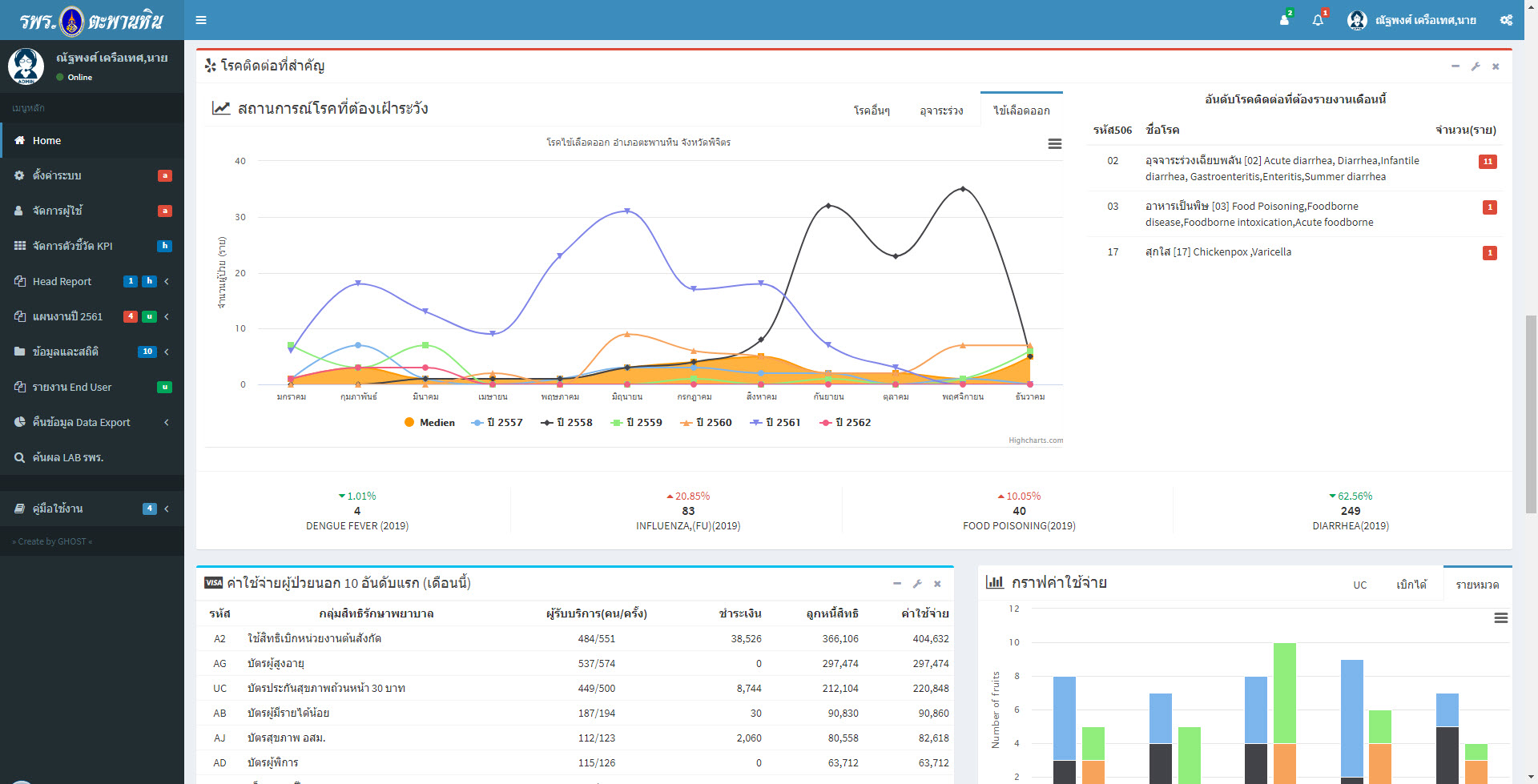The width and height of the screenshot is (1538, 784).
Task: Click อาหารเป็นพิษ [03] Food Poisoning row
Action: [1295, 214]
